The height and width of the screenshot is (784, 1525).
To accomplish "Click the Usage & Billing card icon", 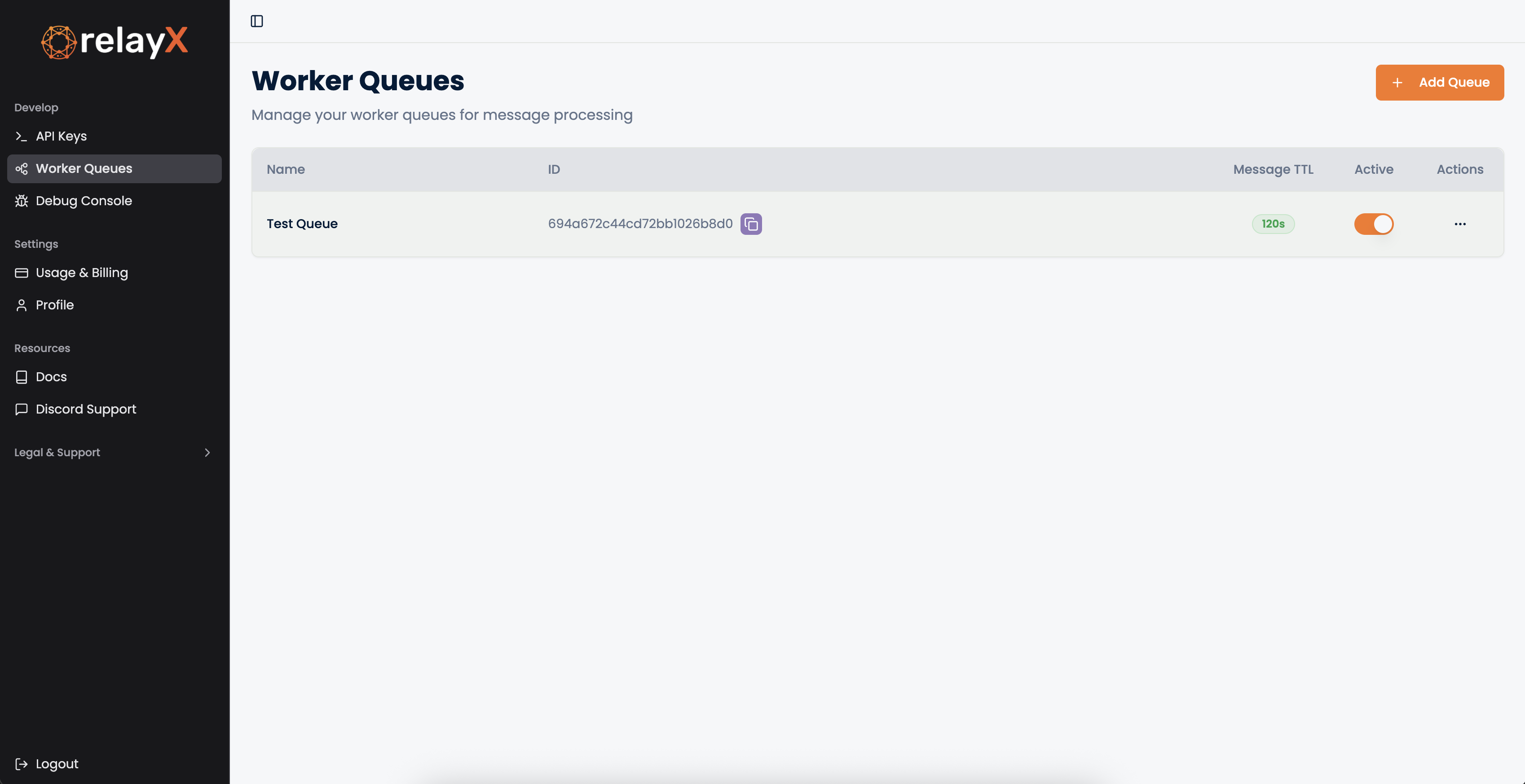I will 21,273.
